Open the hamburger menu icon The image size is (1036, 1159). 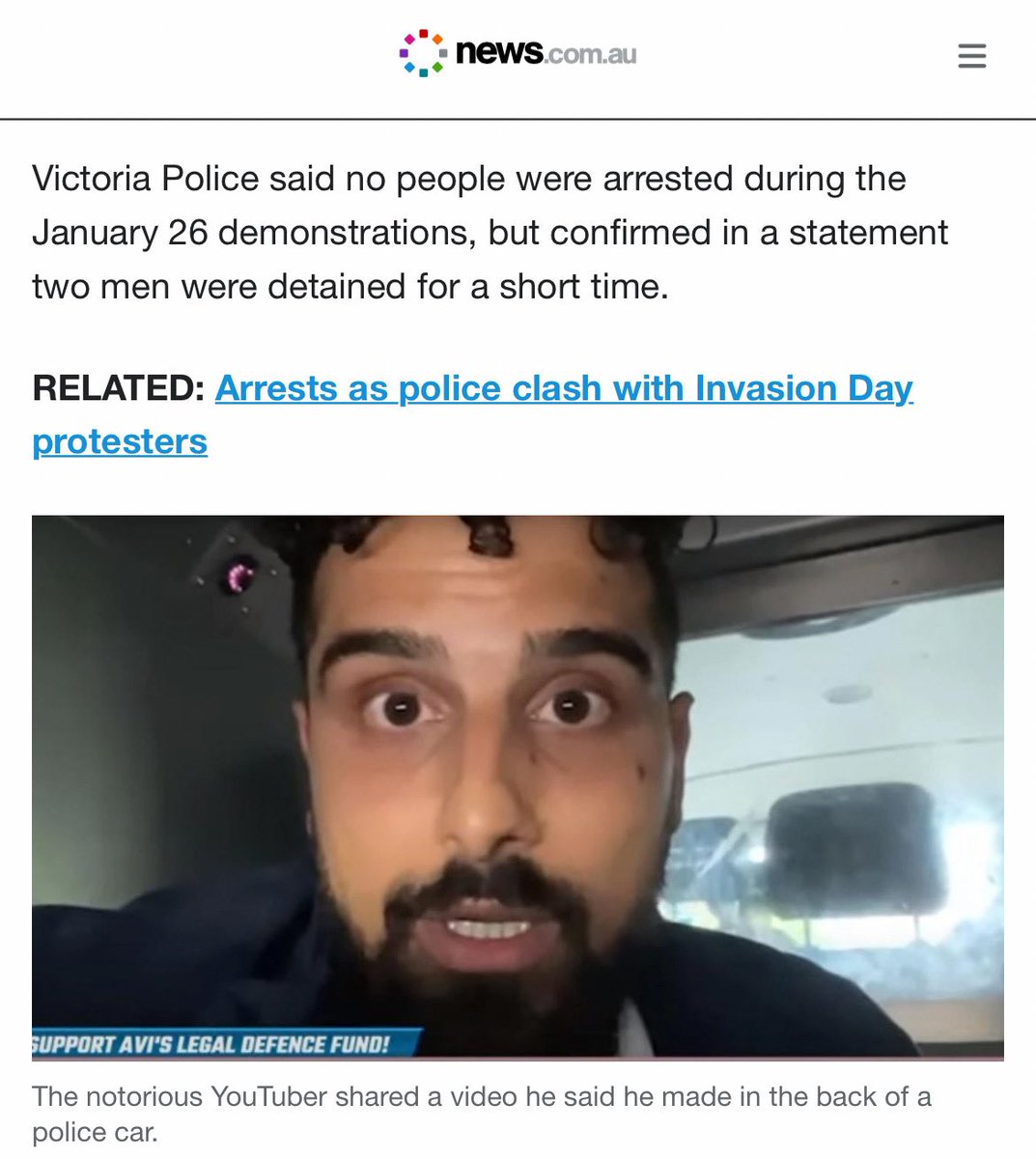pos(971,55)
